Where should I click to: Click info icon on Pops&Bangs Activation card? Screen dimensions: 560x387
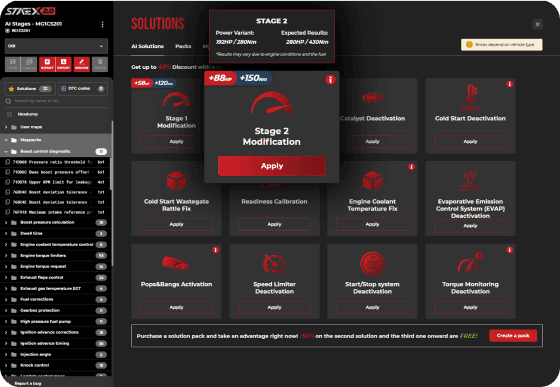tap(215, 250)
